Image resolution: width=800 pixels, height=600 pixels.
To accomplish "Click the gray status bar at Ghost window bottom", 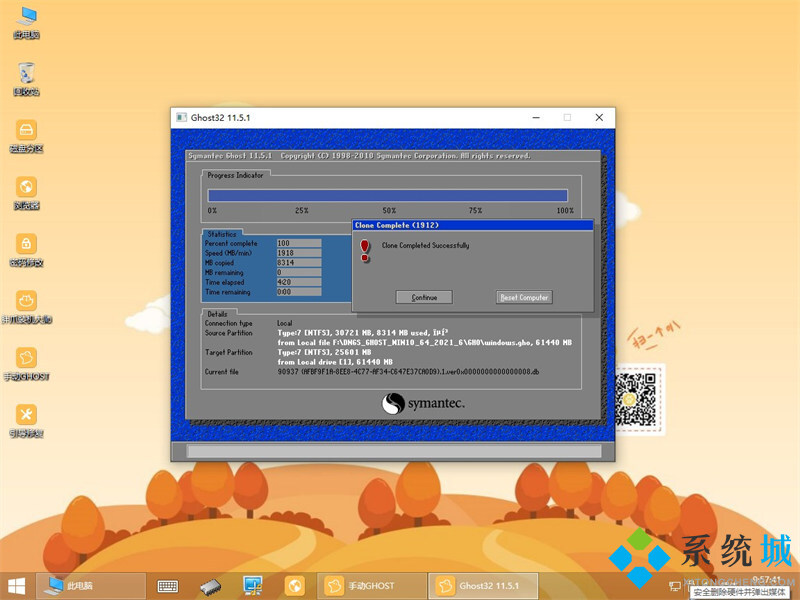I will point(394,451).
